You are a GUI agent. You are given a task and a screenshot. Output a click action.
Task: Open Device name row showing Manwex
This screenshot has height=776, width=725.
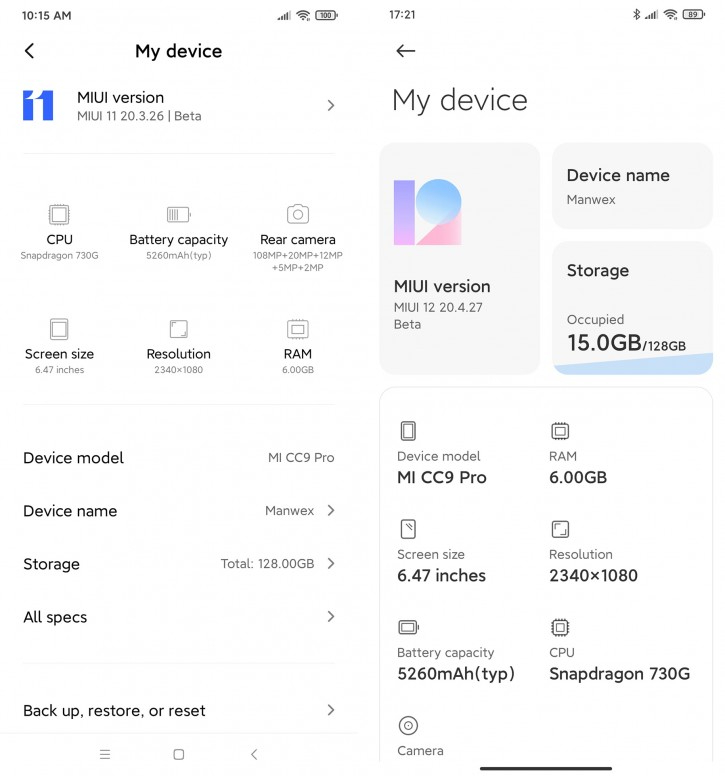(x=178, y=511)
